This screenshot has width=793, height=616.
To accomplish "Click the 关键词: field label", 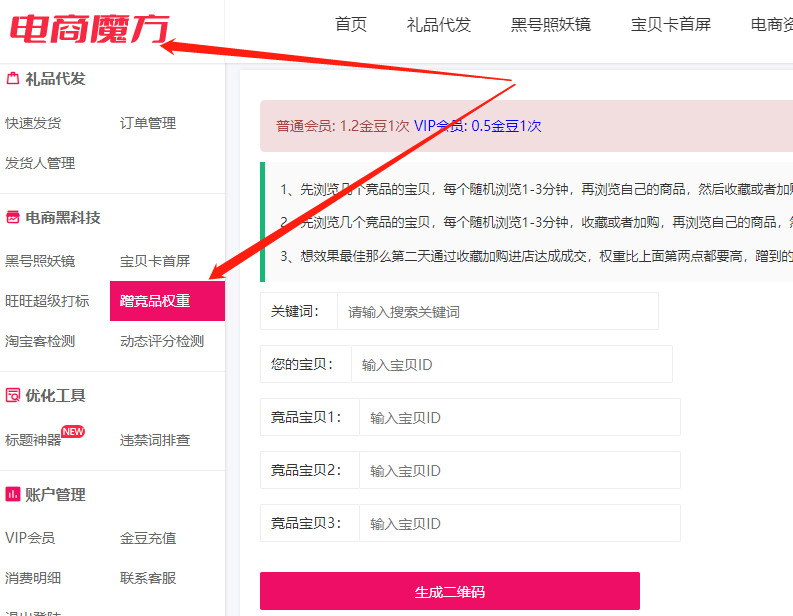I will click(295, 311).
